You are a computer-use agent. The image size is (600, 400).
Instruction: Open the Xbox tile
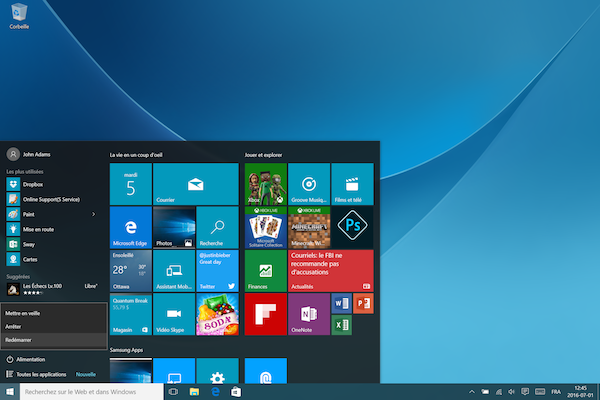pyautogui.click(x=266, y=184)
